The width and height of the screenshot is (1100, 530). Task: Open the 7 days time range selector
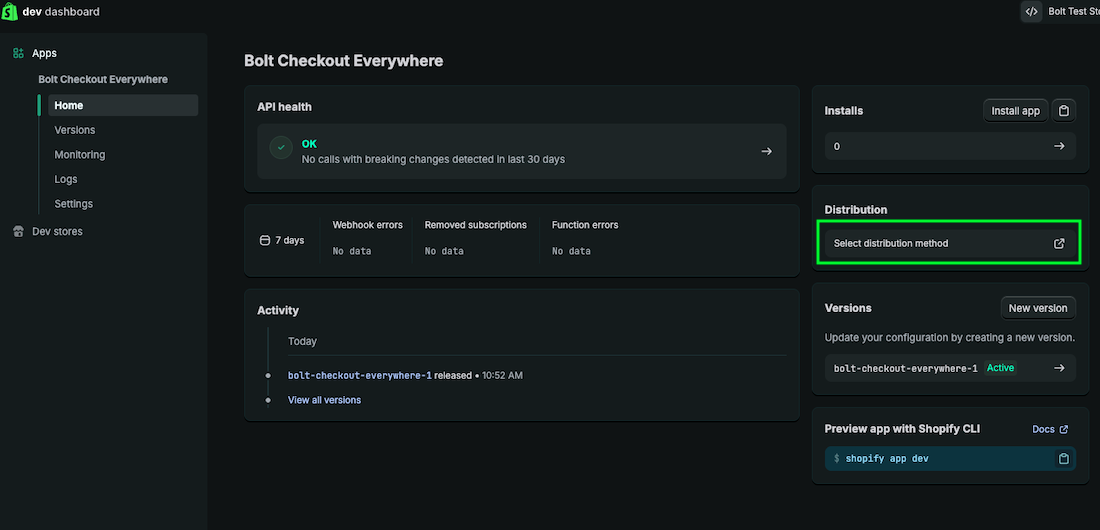282,240
